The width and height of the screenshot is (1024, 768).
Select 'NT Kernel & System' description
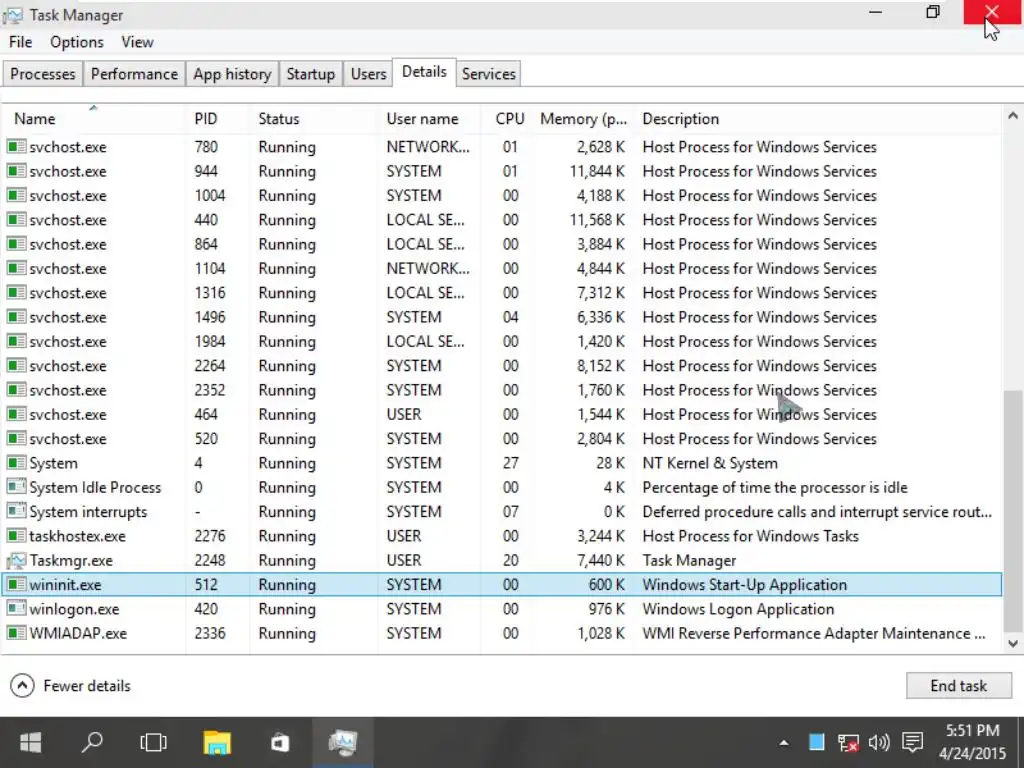710,463
